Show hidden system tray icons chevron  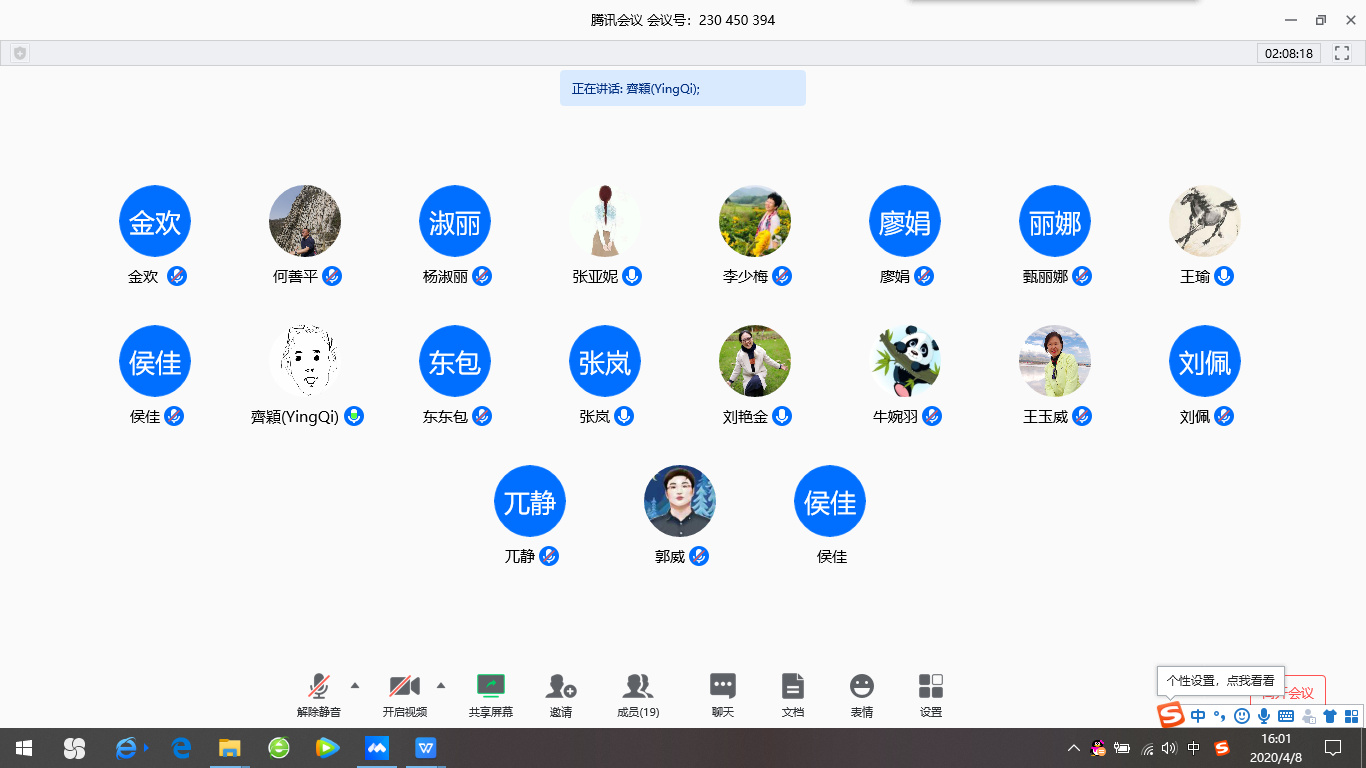pos(1074,748)
